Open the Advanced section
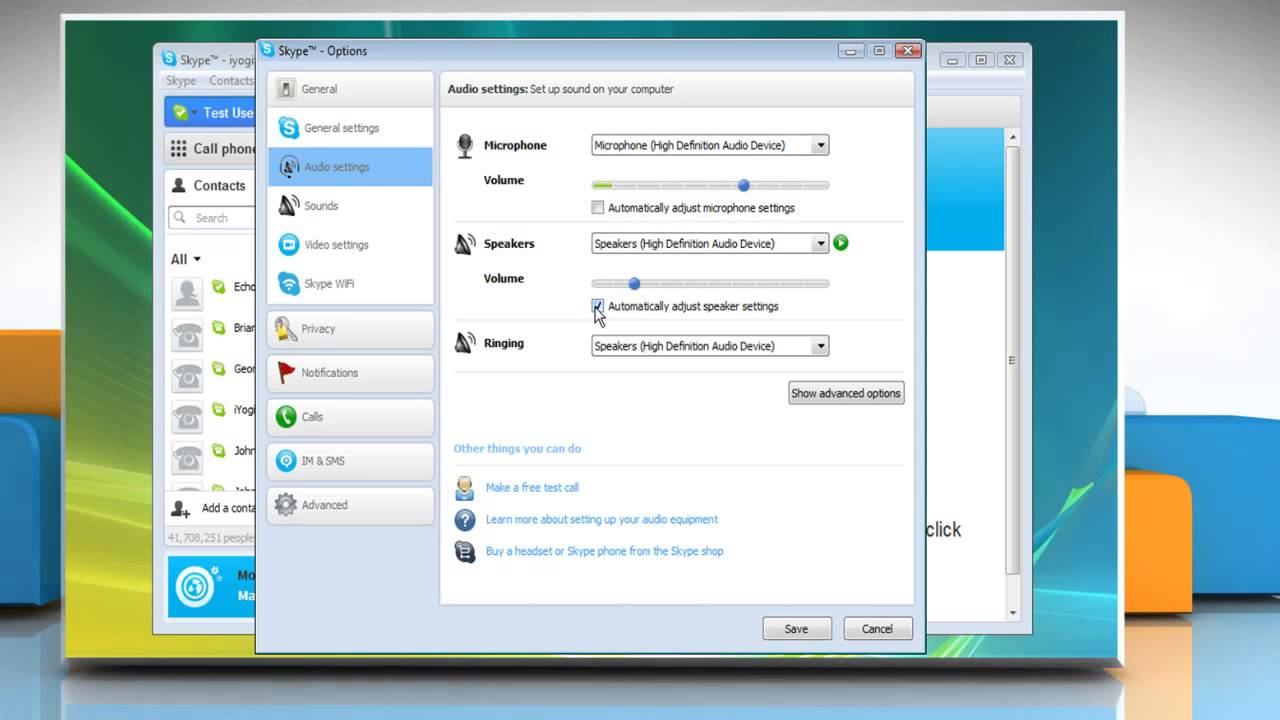 click(x=350, y=505)
